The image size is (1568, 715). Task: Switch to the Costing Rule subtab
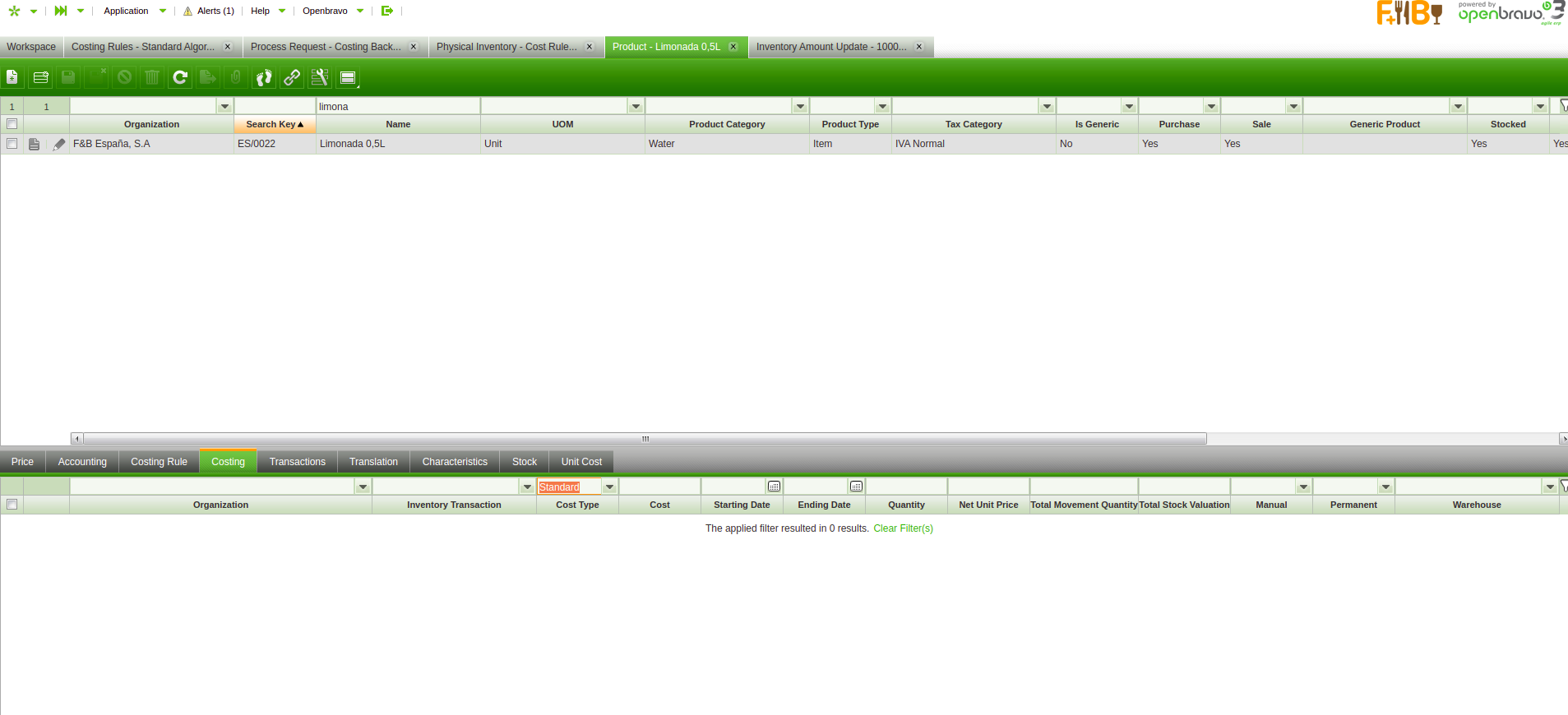(x=159, y=462)
